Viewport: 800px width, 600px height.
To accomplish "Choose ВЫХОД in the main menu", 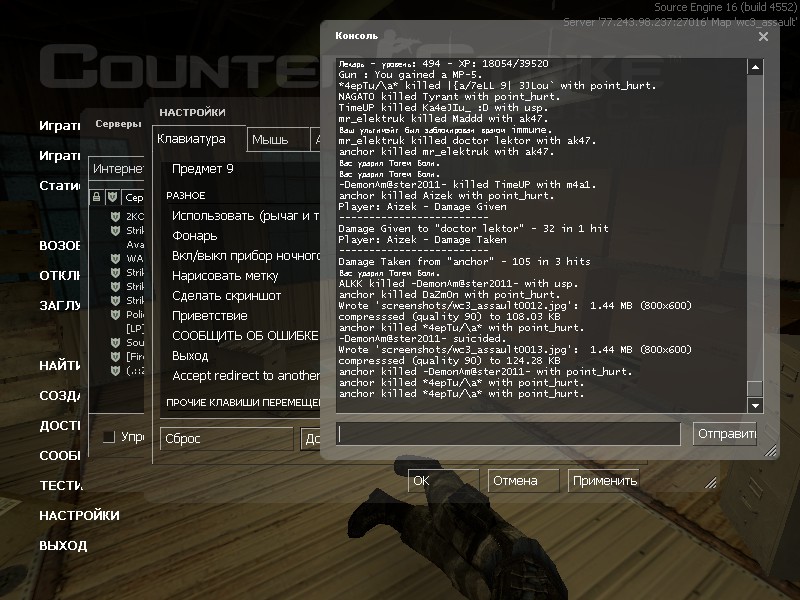I will tap(63, 545).
